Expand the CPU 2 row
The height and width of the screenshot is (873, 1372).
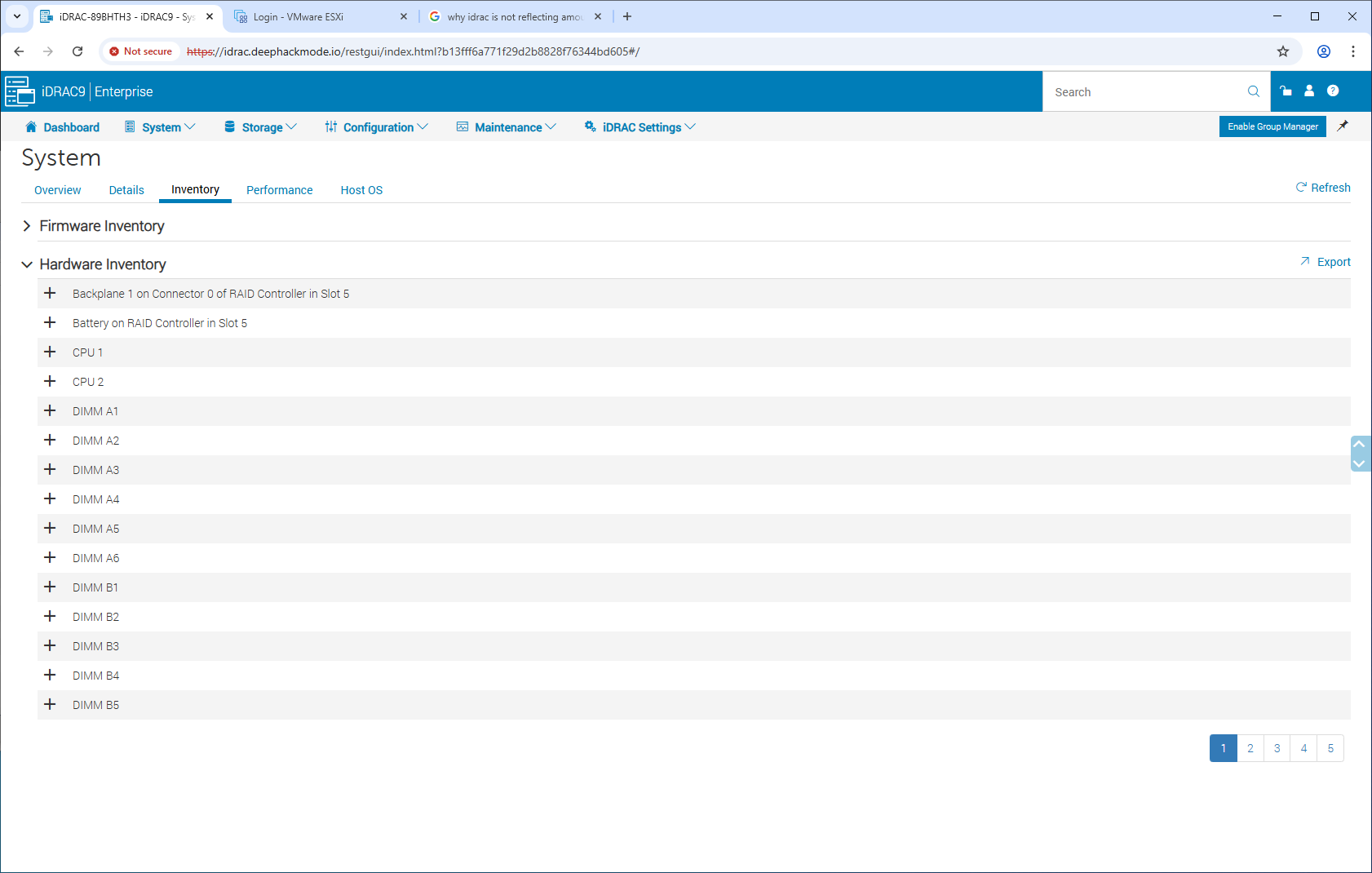(x=50, y=381)
